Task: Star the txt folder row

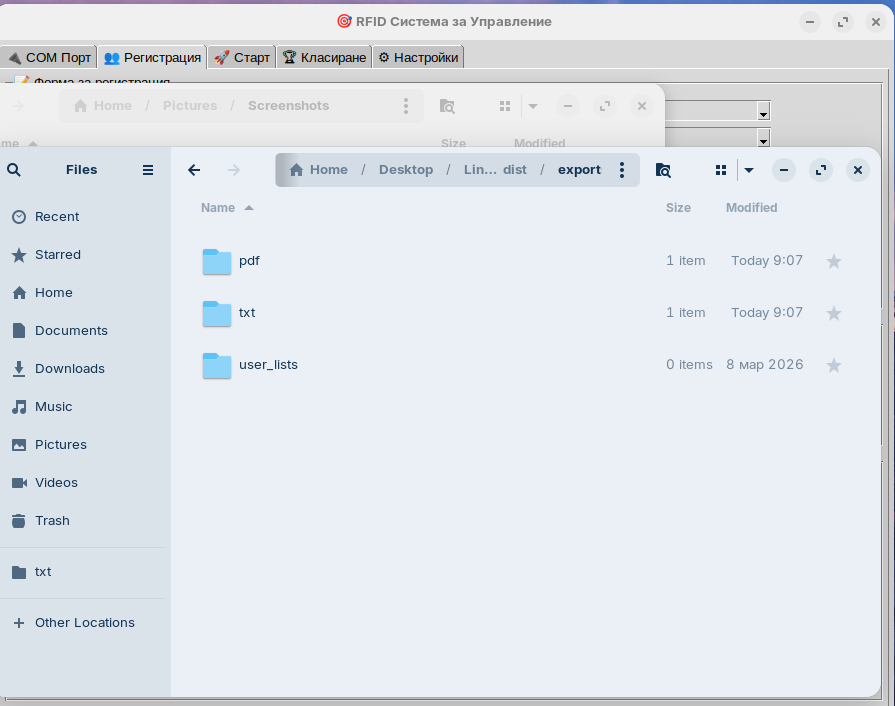Action: [834, 313]
